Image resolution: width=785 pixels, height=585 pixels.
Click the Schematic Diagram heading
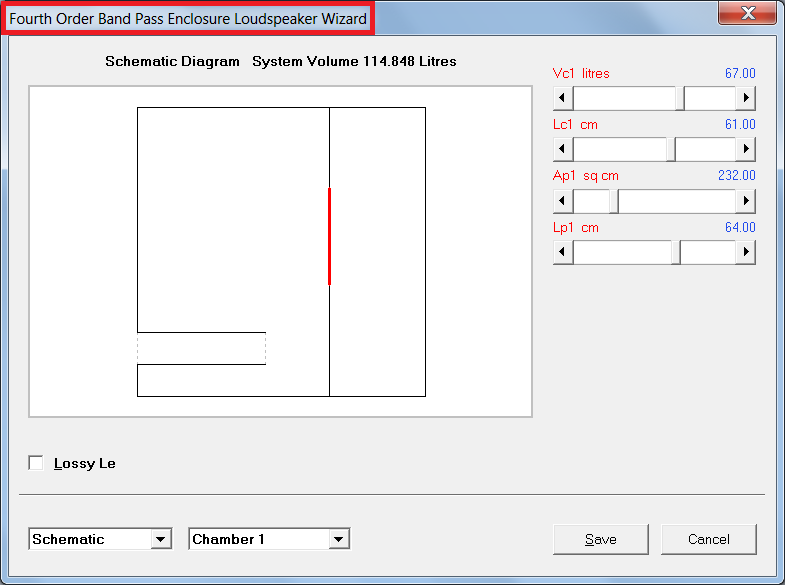tap(172, 62)
